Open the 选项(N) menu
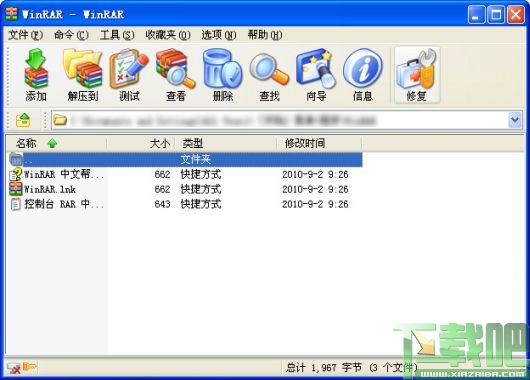The height and width of the screenshot is (380, 530). [x=219, y=35]
